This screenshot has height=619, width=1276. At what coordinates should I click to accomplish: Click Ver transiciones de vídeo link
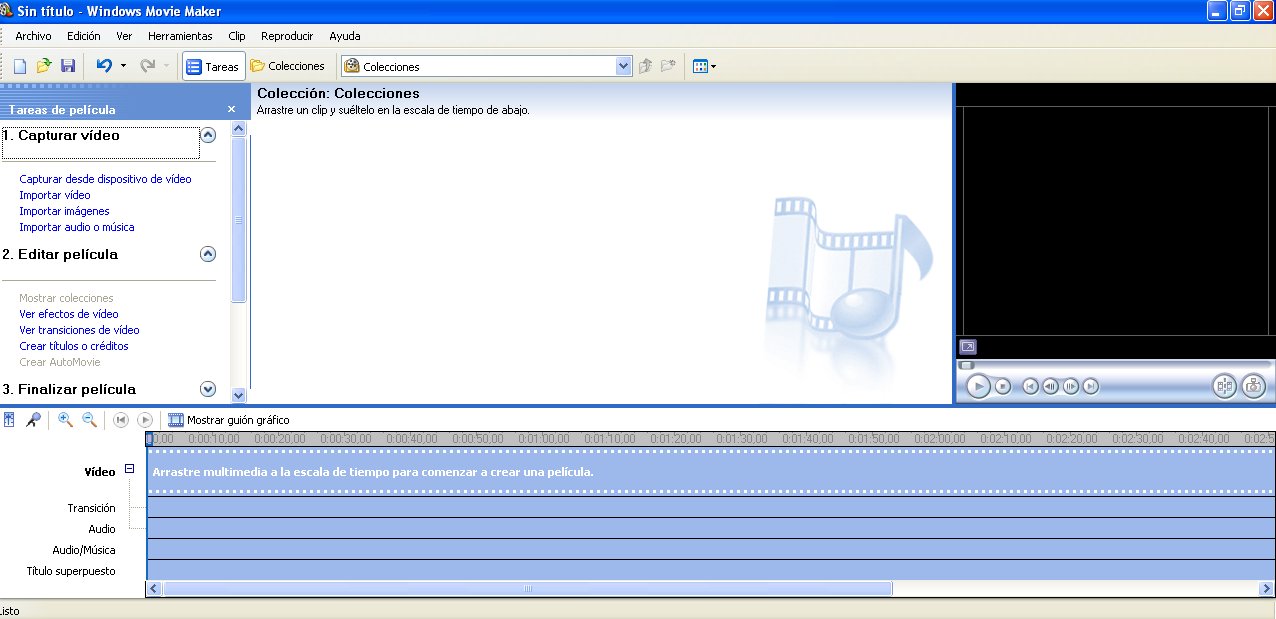coord(79,330)
